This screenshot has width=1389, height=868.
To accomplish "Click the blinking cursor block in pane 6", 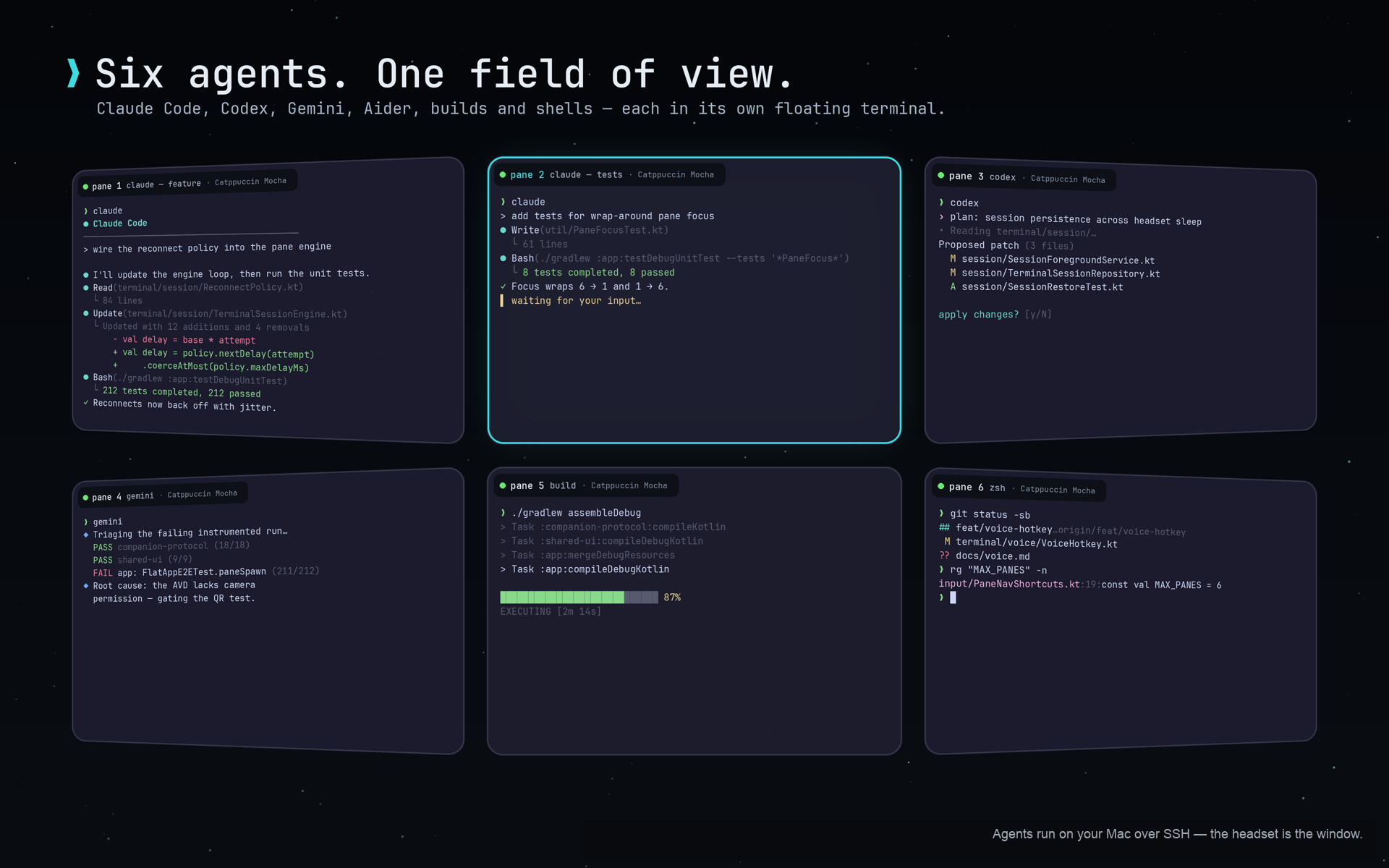I will pos(953,597).
